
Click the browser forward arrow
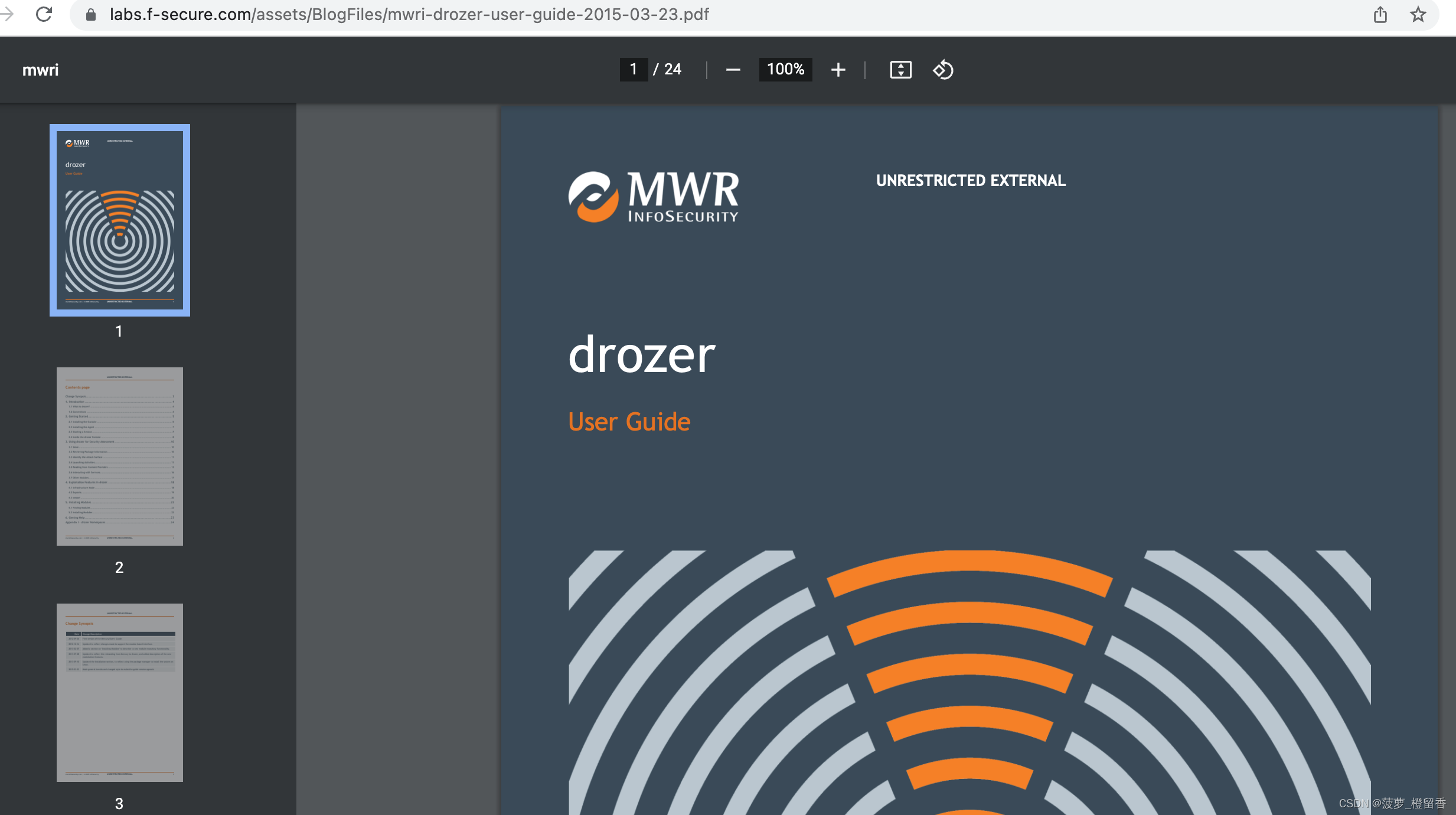pyautogui.click(x=7, y=14)
